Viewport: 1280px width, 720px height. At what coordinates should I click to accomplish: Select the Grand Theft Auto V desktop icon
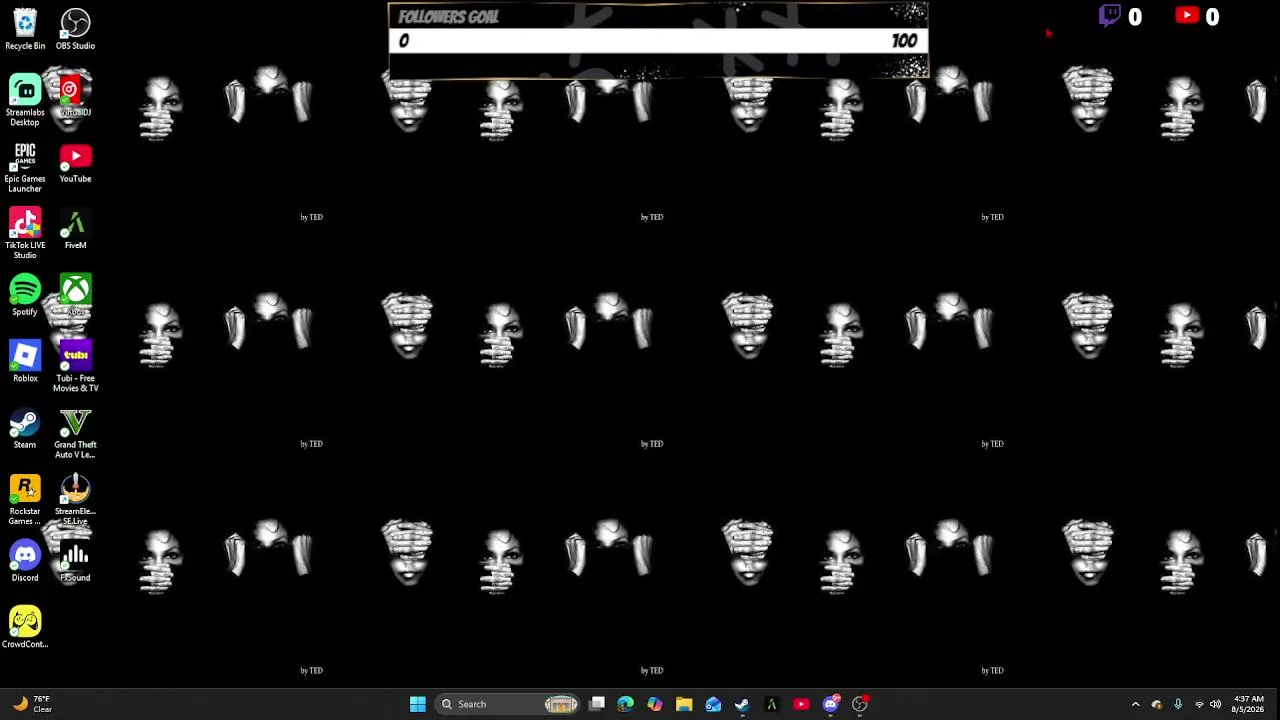[x=75, y=433]
